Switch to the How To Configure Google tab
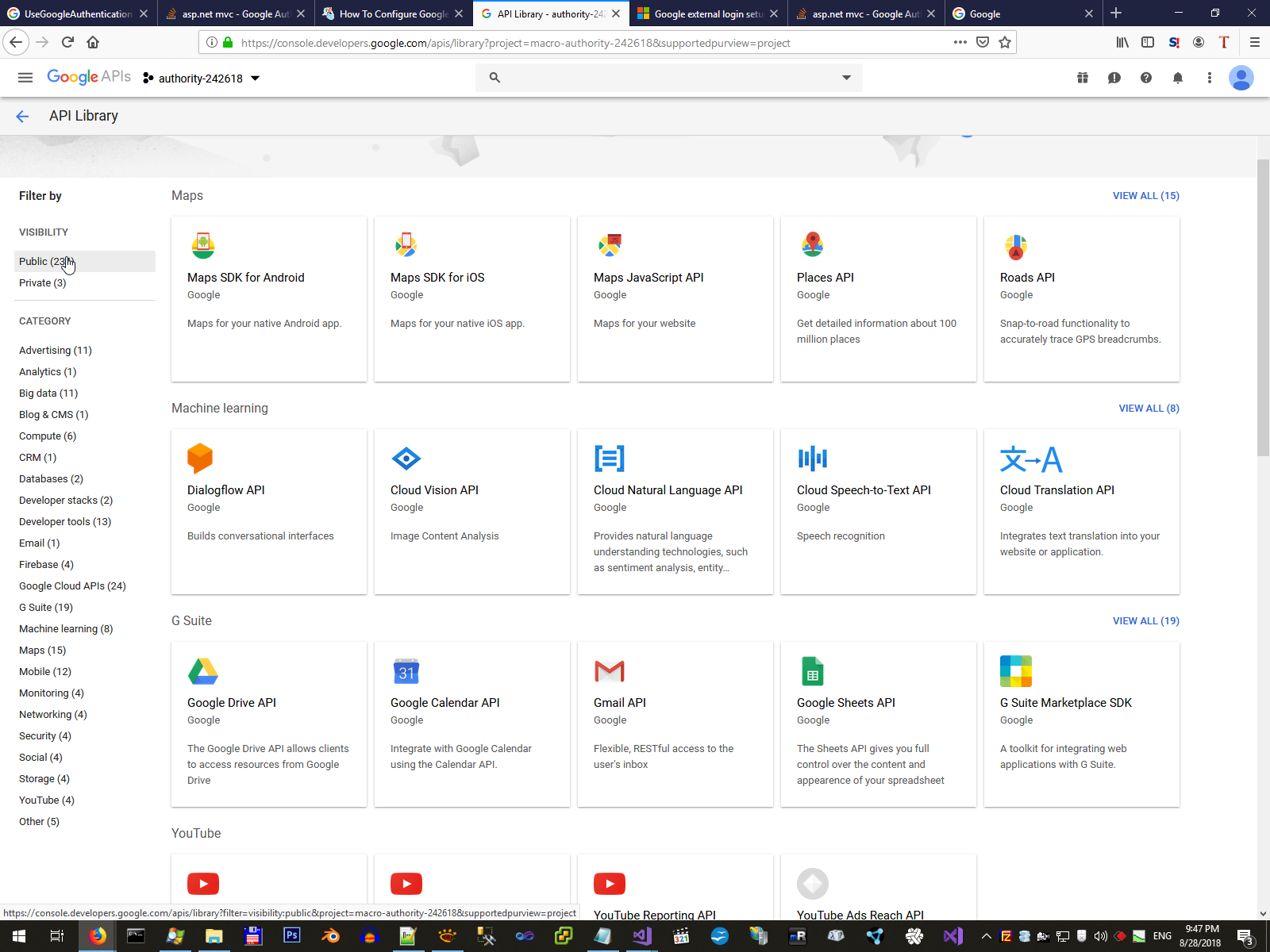This screenshot has height=952, width=1270. click(x=394, y=13)
